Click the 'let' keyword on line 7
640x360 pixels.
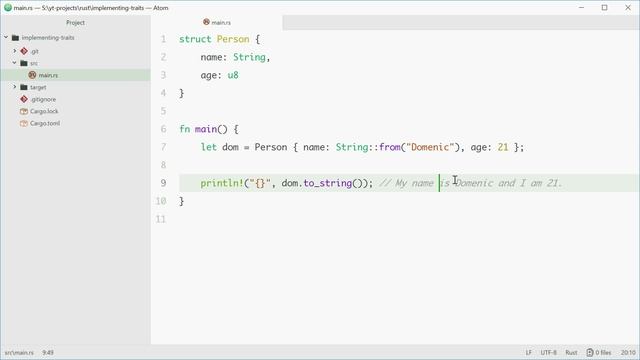[209, 147]
